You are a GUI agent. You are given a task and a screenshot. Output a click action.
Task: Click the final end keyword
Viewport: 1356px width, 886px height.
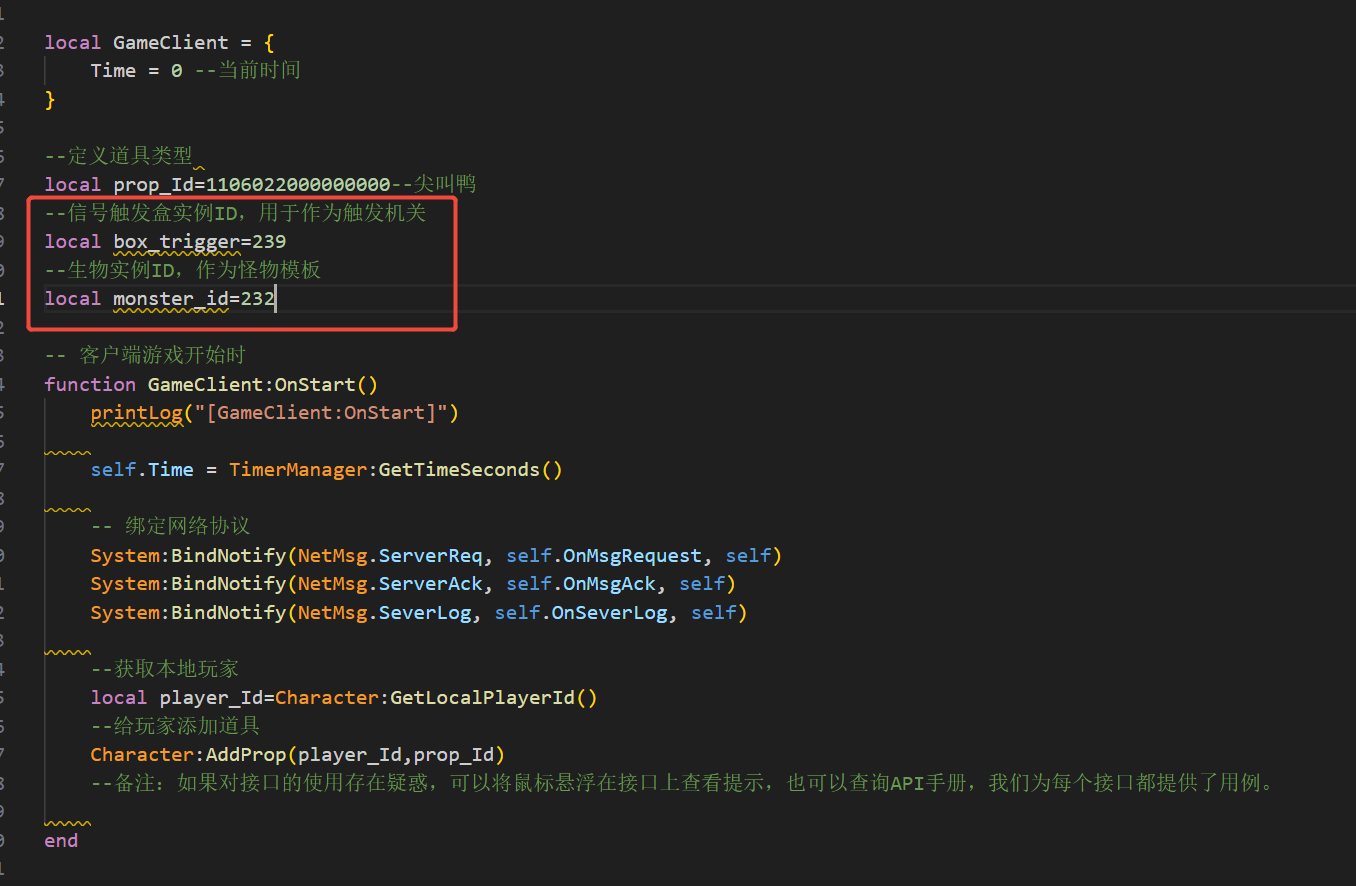pos(61,841)
